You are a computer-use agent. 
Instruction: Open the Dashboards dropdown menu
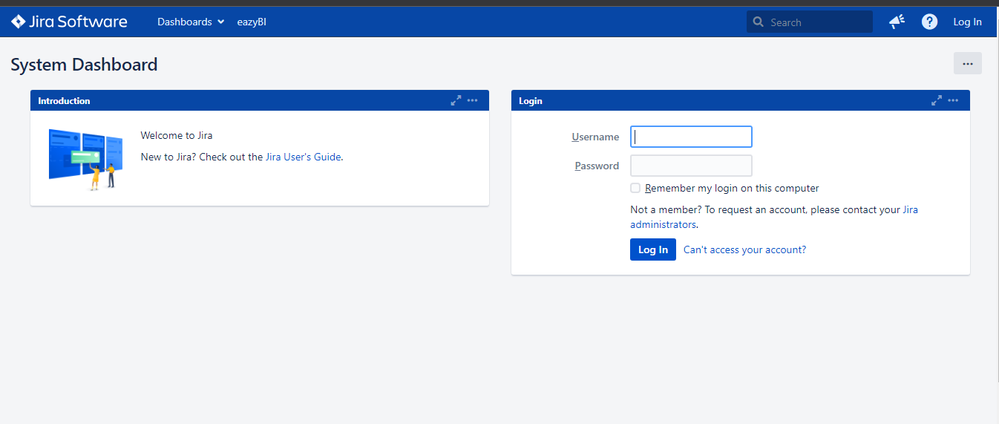(x=190, y=22)
